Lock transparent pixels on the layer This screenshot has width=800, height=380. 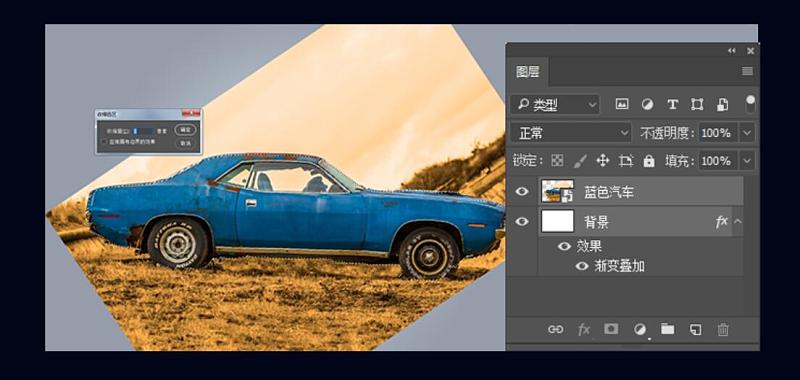click(557, 161)
